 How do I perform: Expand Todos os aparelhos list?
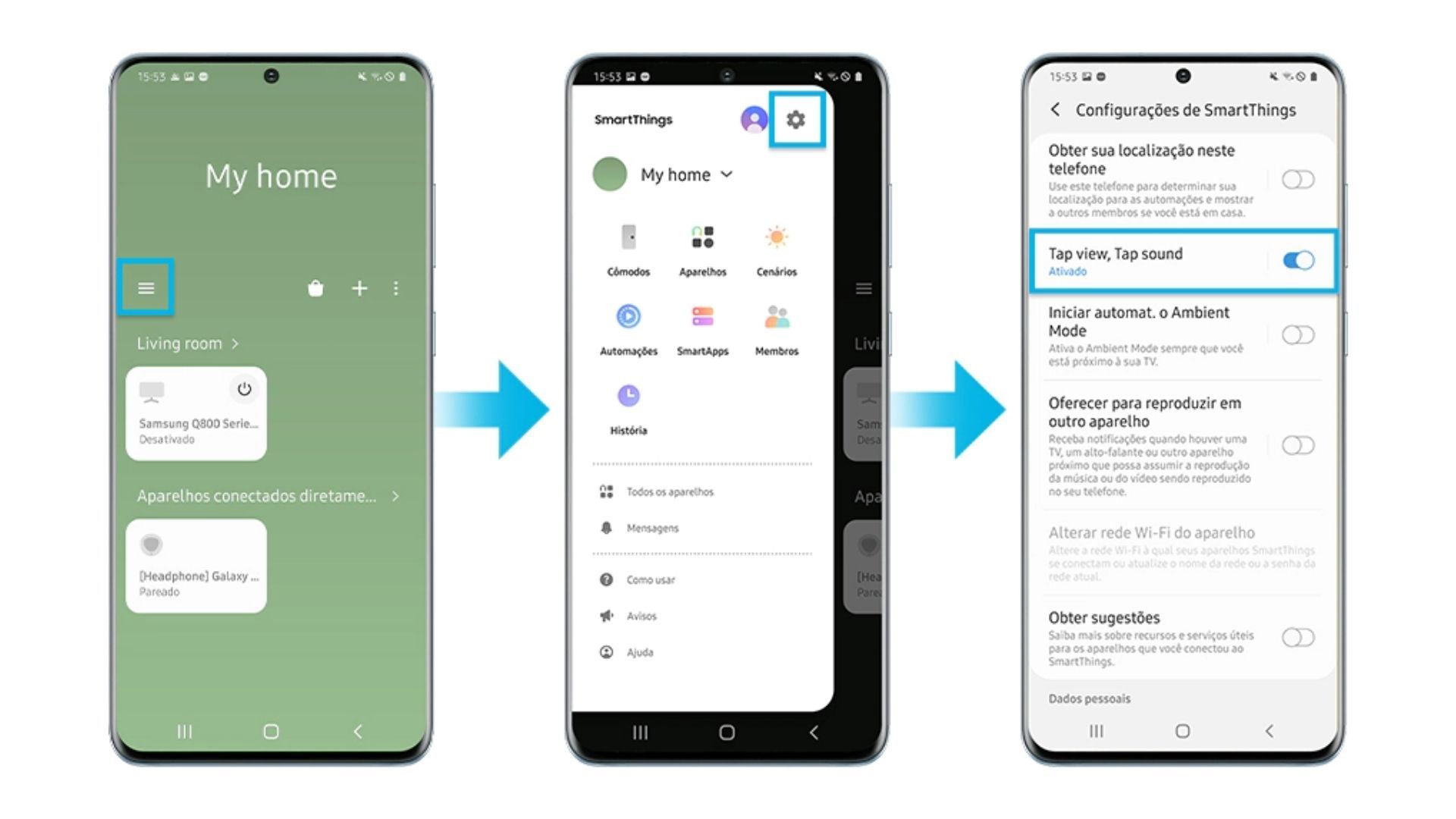pos(670,490)
